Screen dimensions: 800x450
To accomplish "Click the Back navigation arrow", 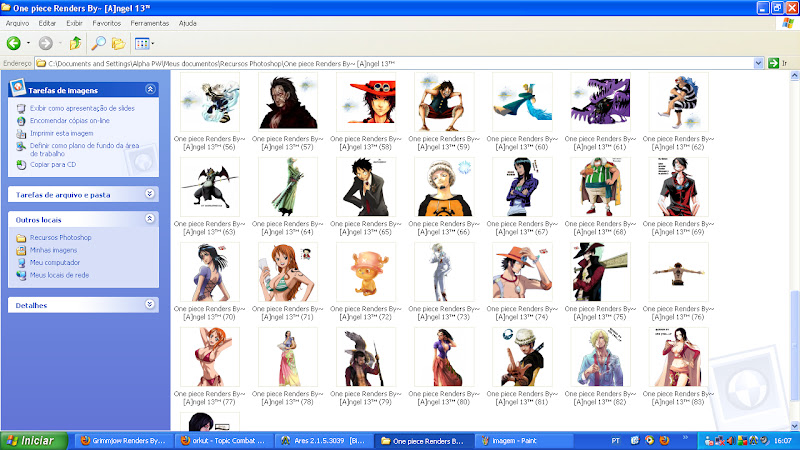I will click(x=14, y=43).
